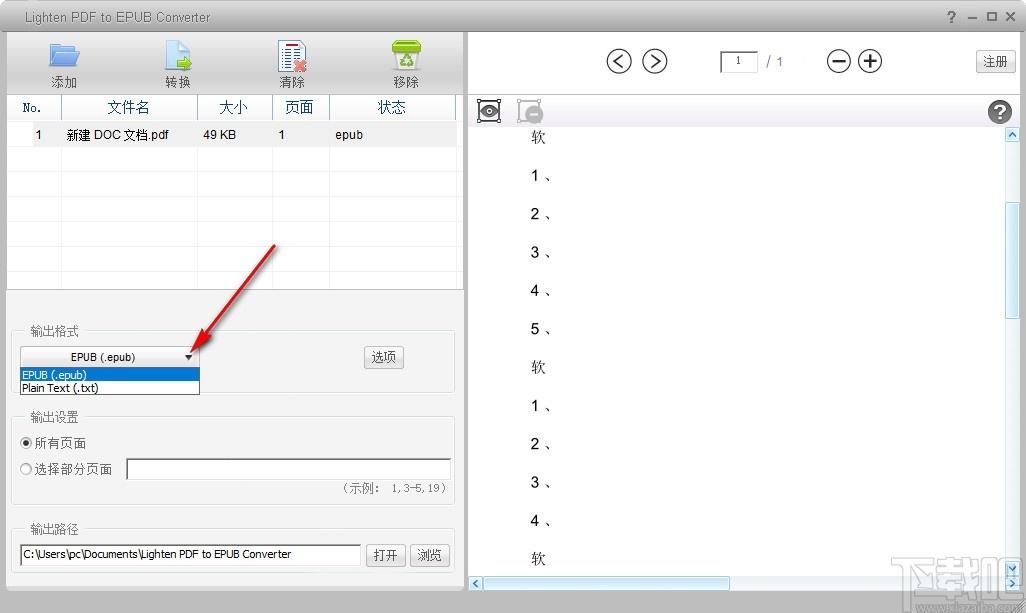Click the remove-selection-area icon
1026x613 pixels.
pyautogui.click(x=529, y=111)
